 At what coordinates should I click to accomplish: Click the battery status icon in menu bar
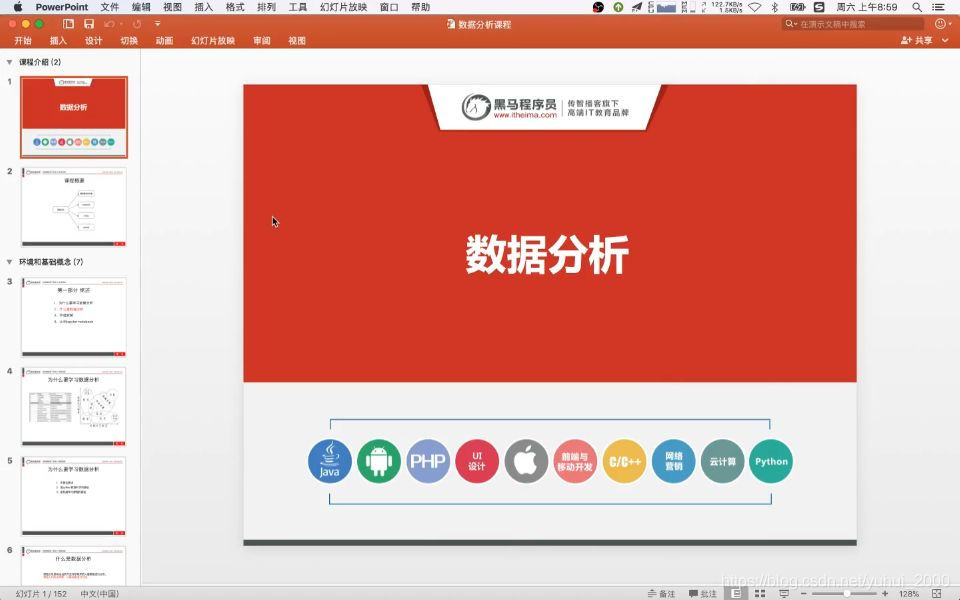pos(797,7)
